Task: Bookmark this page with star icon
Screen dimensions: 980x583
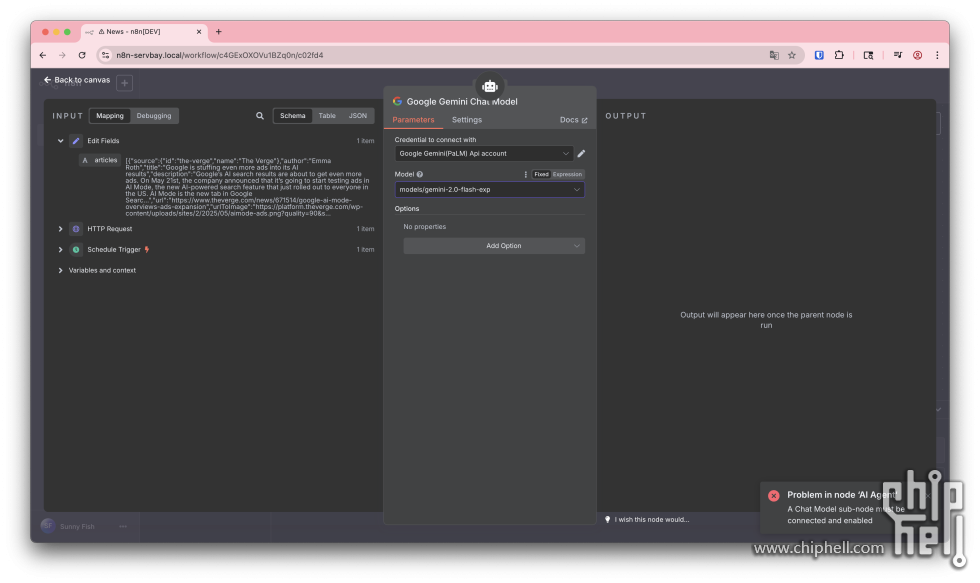Action: (x=792, y=56)
